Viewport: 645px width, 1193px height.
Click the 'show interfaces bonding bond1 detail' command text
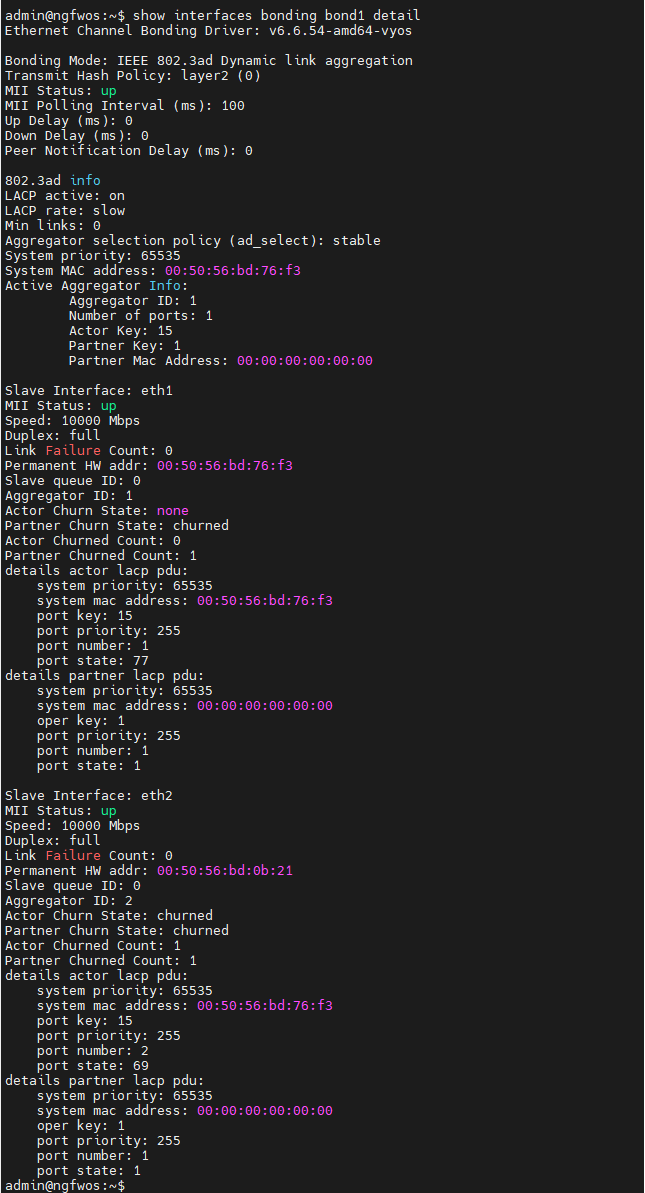pyautogui.click(x=276, y=15)
